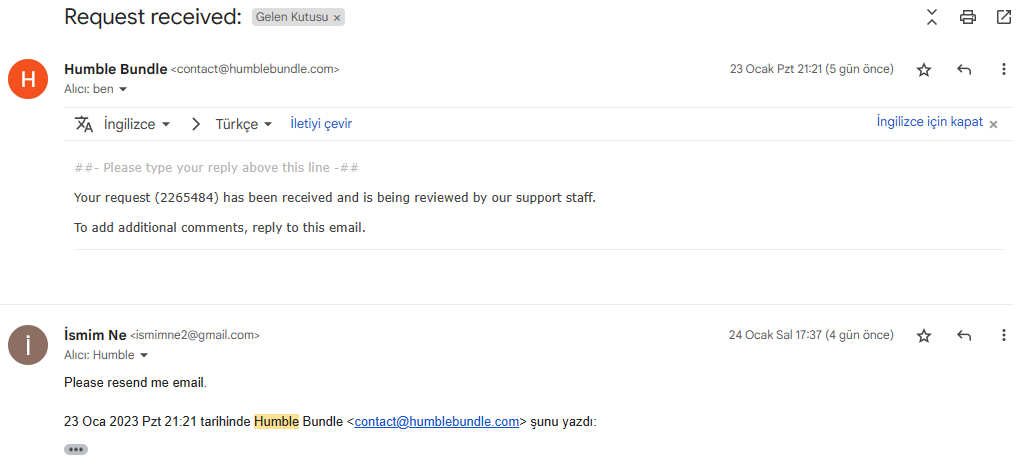Dismiss the translation bar with the X

[x=993, y=124]
